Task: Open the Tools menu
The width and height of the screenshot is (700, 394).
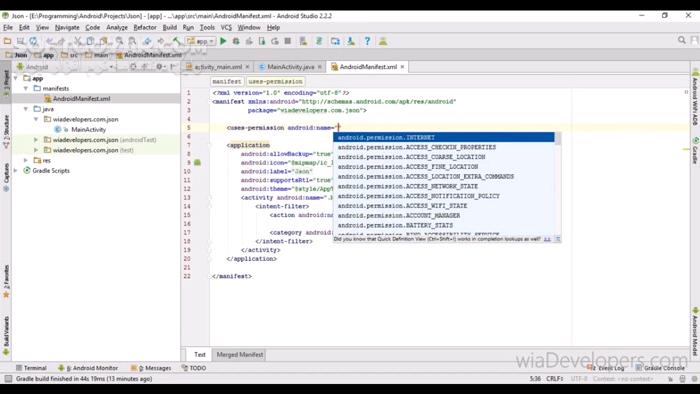Action: point(207,27)
